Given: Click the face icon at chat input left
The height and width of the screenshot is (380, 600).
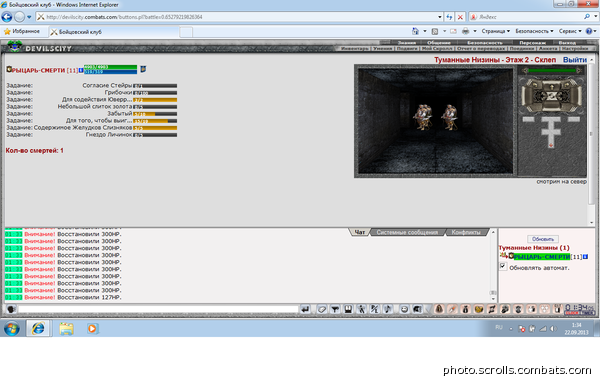Looking at the screenshot, I should point(11,309).
